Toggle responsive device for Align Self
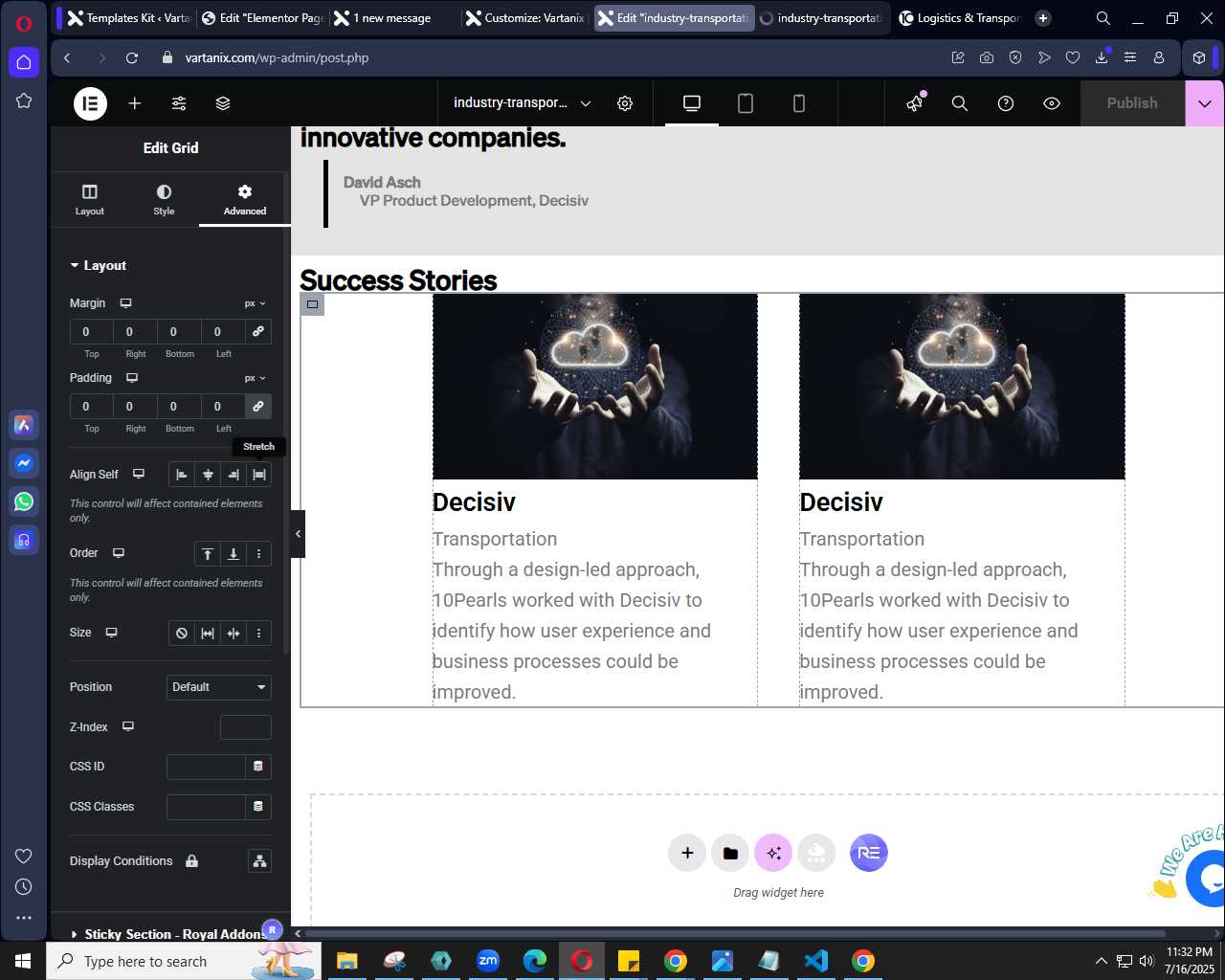This screenshot has width=1225, height=980. 139,475
